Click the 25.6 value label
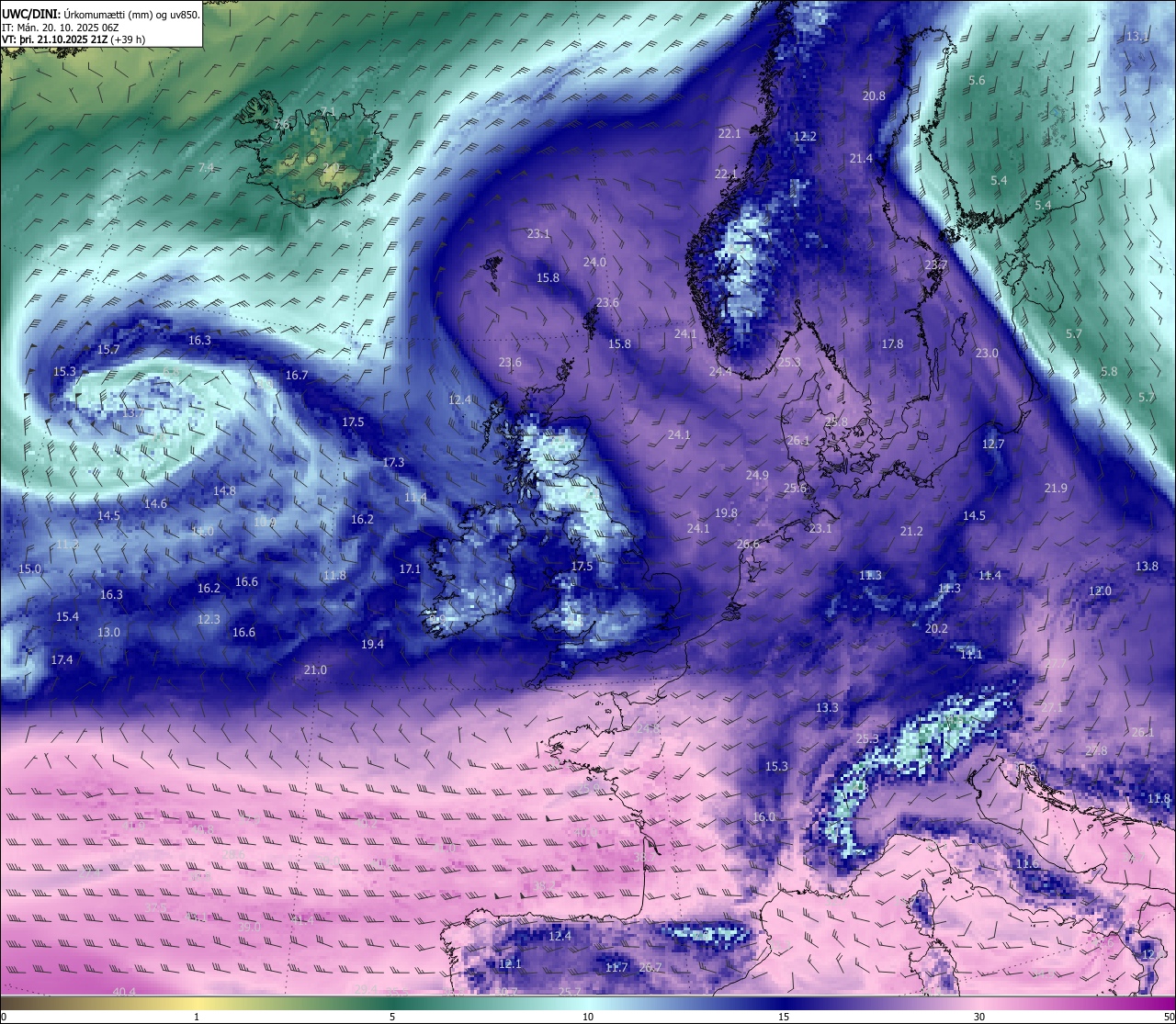Screen dimensions: 1176x1024 coord(795,488)
